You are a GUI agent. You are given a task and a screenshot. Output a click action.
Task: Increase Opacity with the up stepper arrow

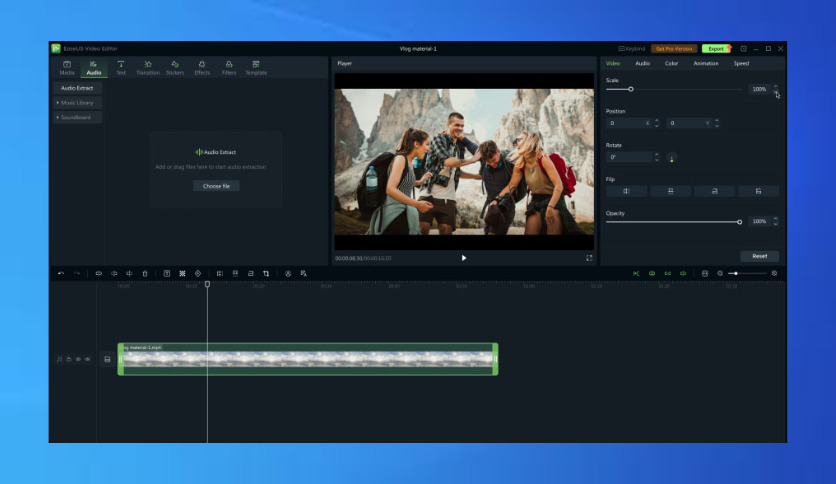click(775, 219)
